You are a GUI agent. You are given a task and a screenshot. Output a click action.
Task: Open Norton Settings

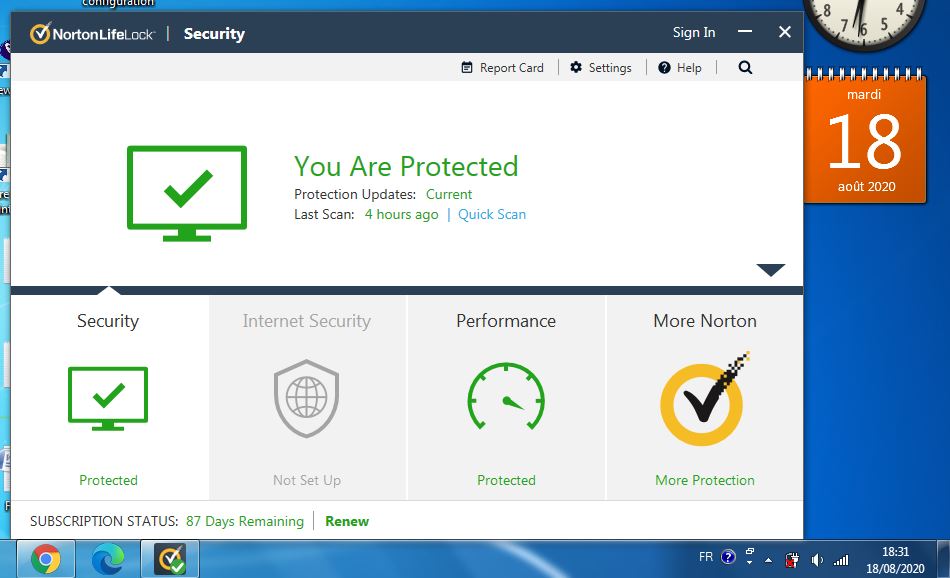(x=601, y=68)
